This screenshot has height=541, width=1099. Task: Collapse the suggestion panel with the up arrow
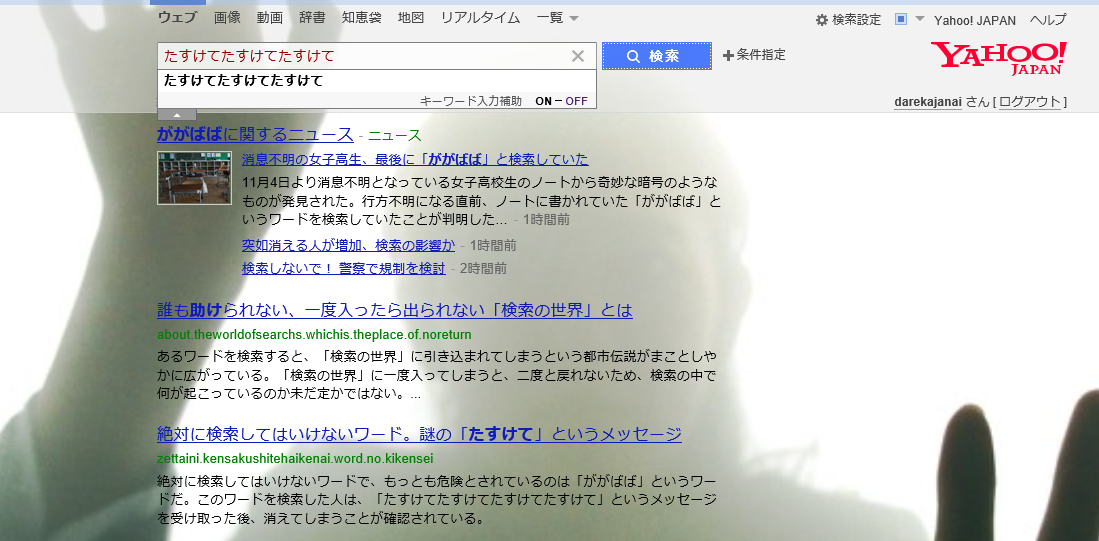pos(177,115)
